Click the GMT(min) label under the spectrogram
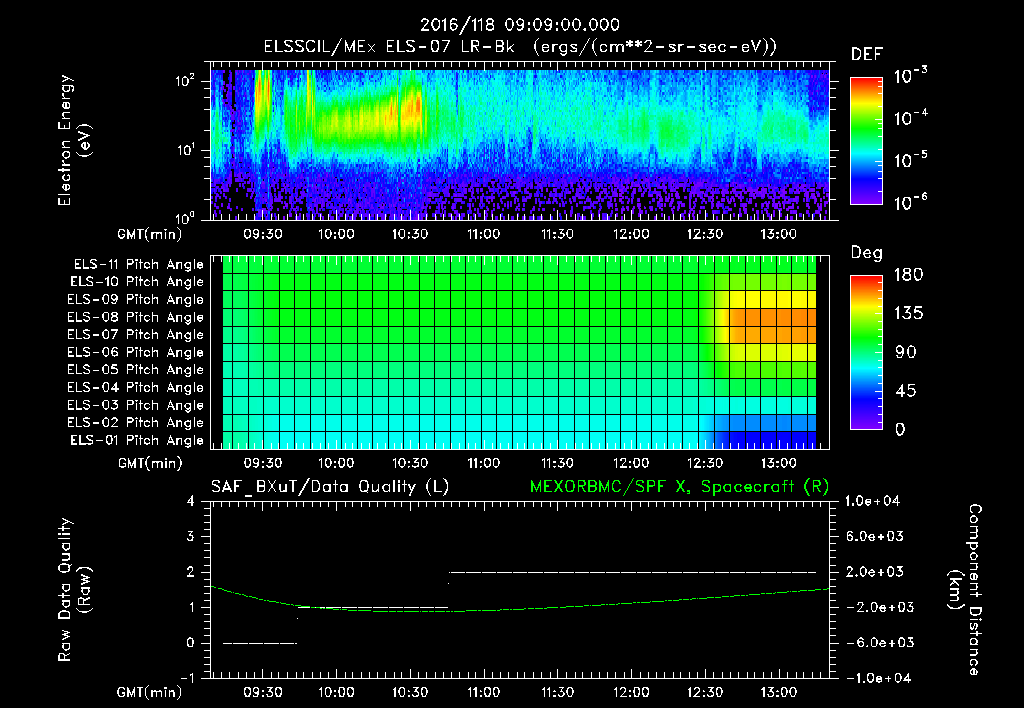Image resolution: width=1024 pixels, height=708 pixels. 149,234
